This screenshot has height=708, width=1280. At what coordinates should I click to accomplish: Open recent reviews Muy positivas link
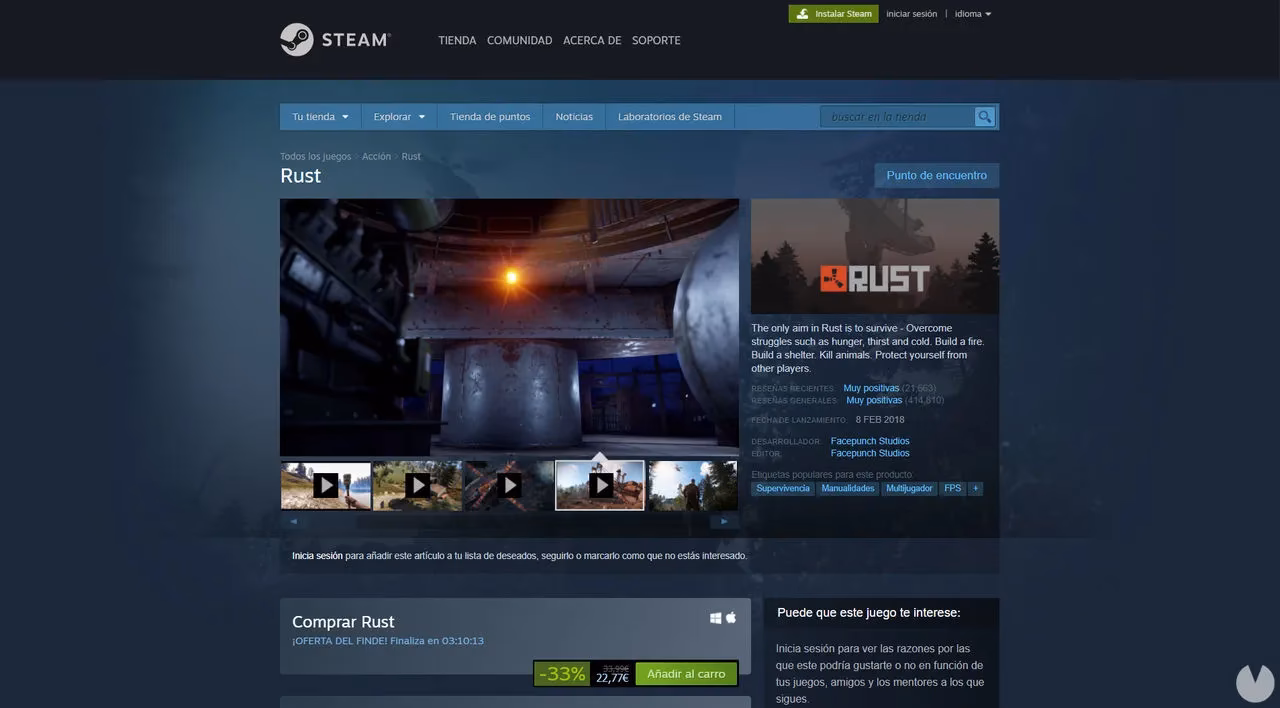(x=871, y=388)
